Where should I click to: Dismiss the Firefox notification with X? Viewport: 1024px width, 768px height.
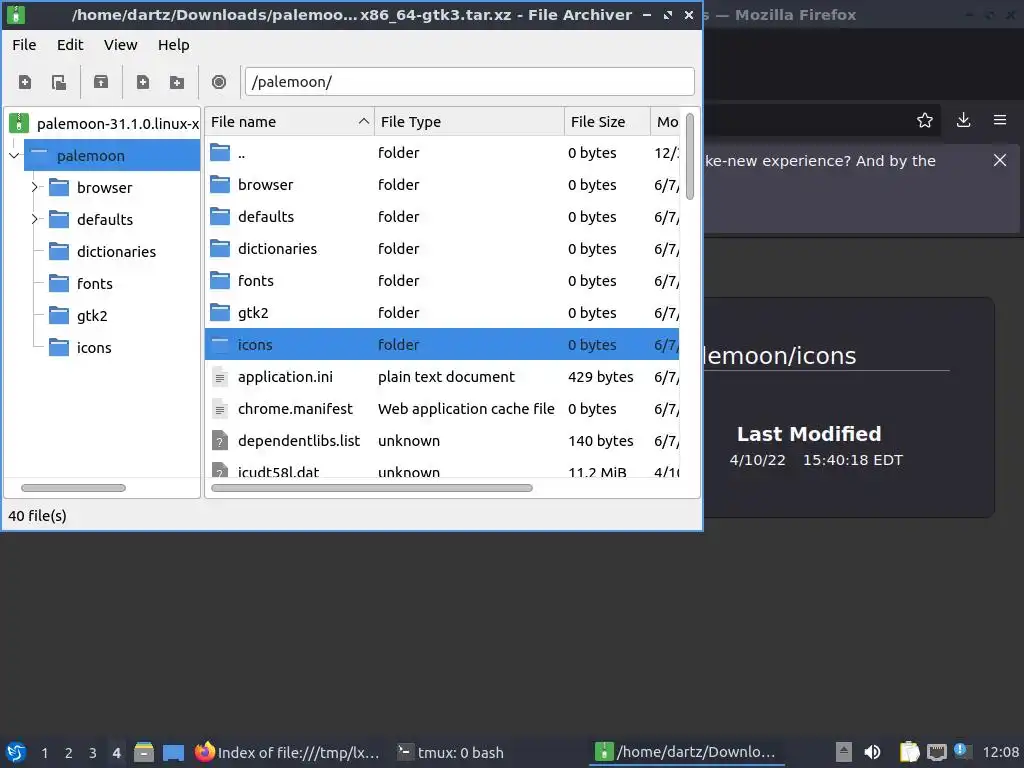[1000, 160]
